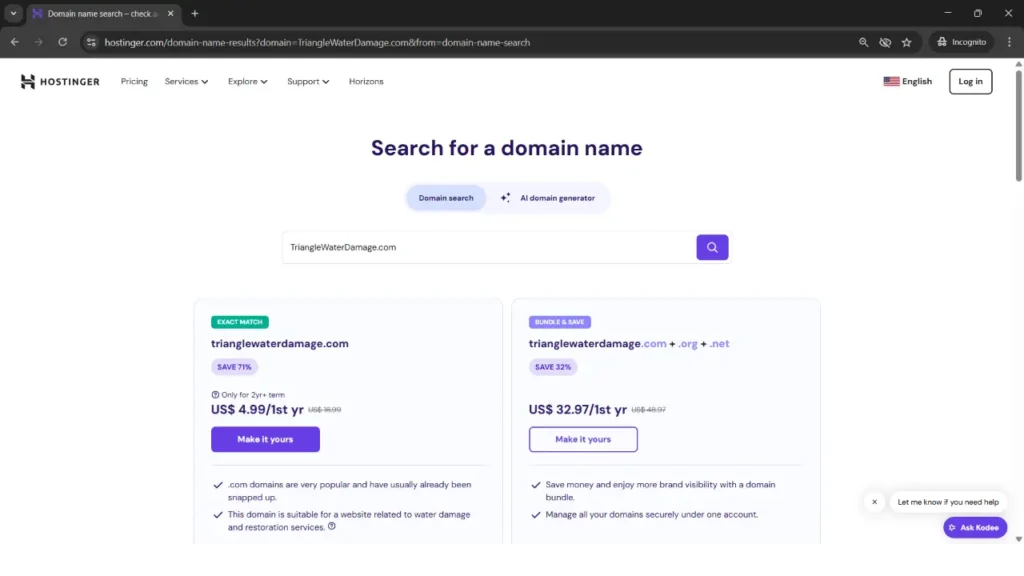This screenshot has height=576, width=1024.
Task: Click the browser back arrow
Action: [x=14, y=42]
